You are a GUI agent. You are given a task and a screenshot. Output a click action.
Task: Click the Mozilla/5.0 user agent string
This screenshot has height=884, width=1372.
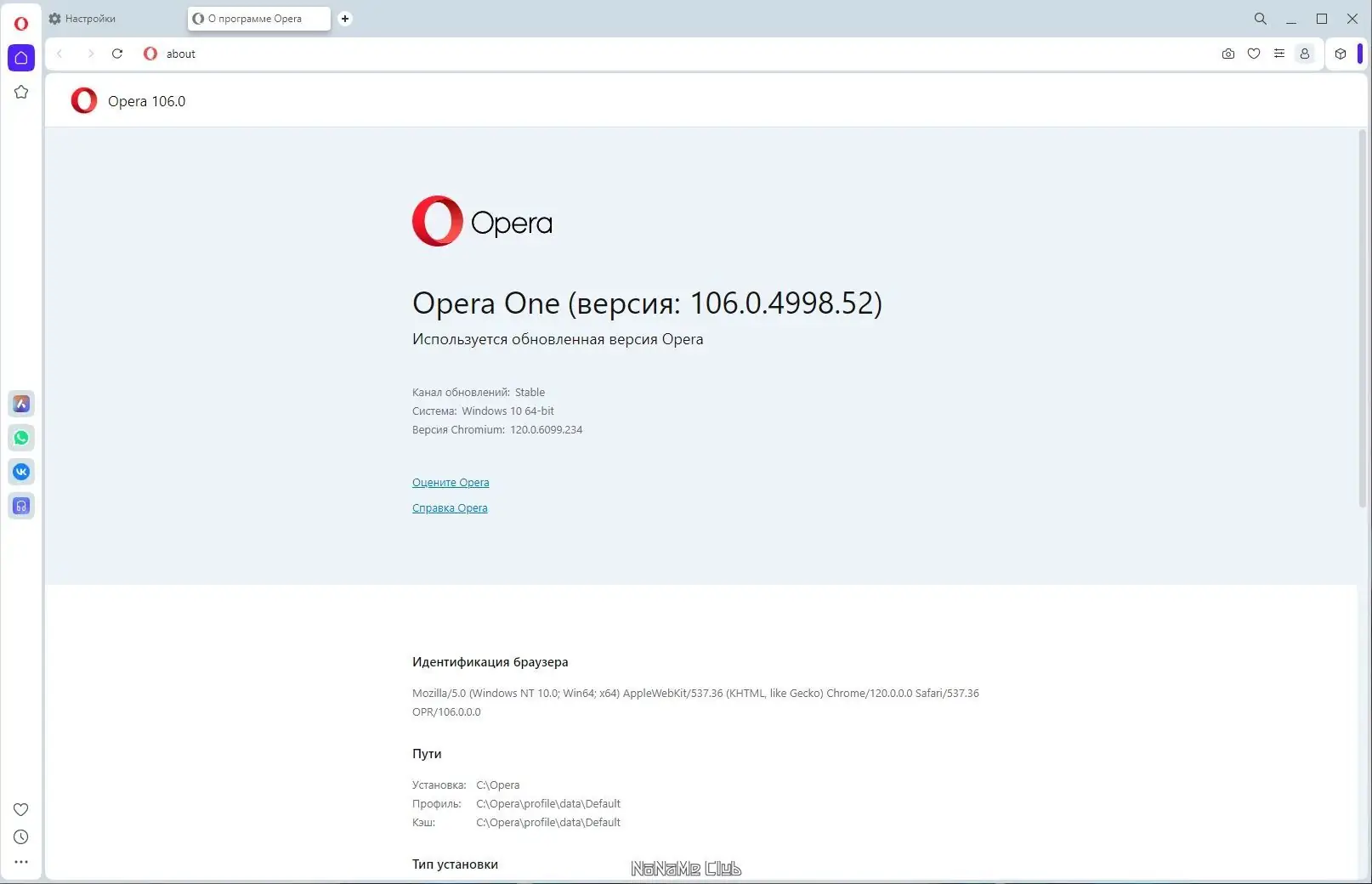695,702
